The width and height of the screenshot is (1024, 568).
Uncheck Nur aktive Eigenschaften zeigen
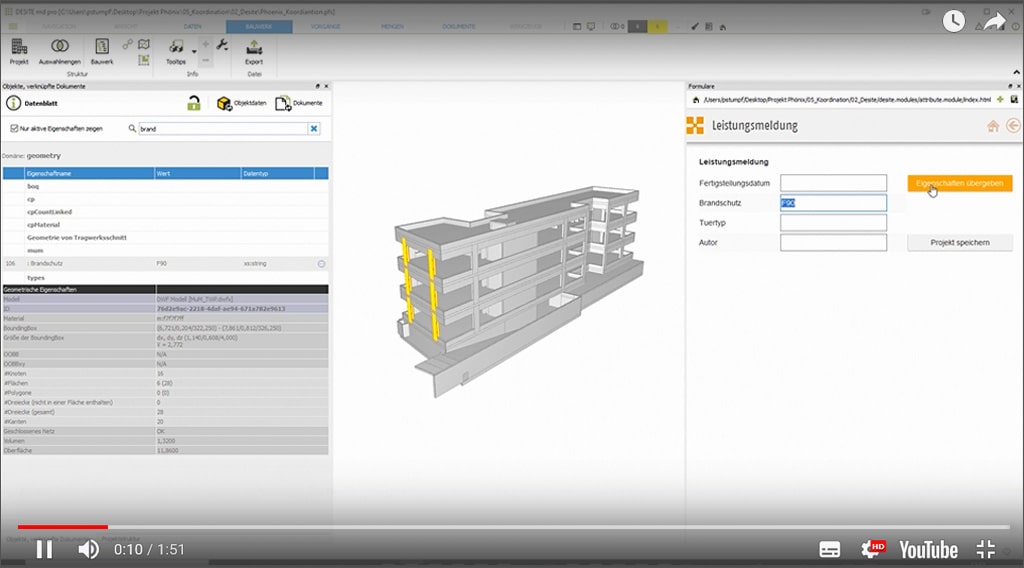pyautogui.click(x=14, y=128)
